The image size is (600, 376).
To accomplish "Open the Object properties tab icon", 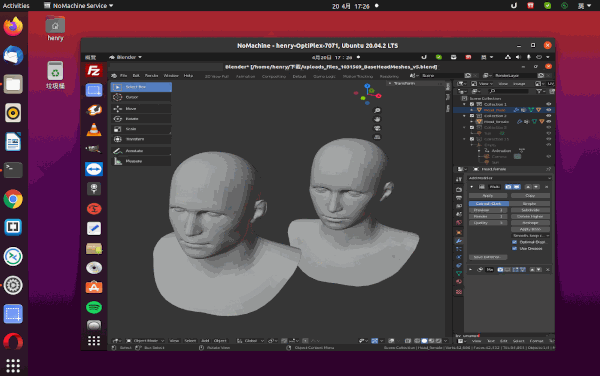I will 459,233.
